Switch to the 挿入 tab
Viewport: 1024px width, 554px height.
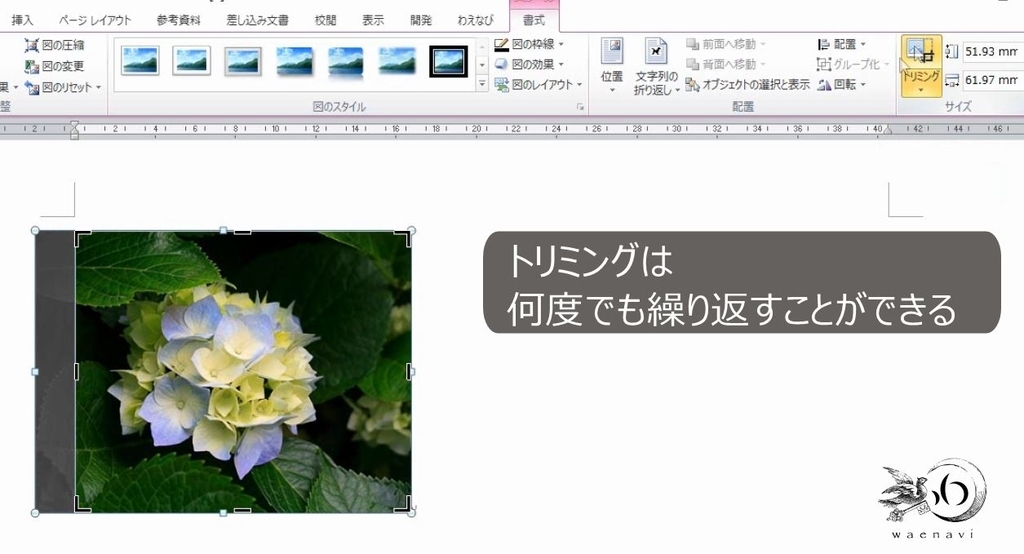22,20
